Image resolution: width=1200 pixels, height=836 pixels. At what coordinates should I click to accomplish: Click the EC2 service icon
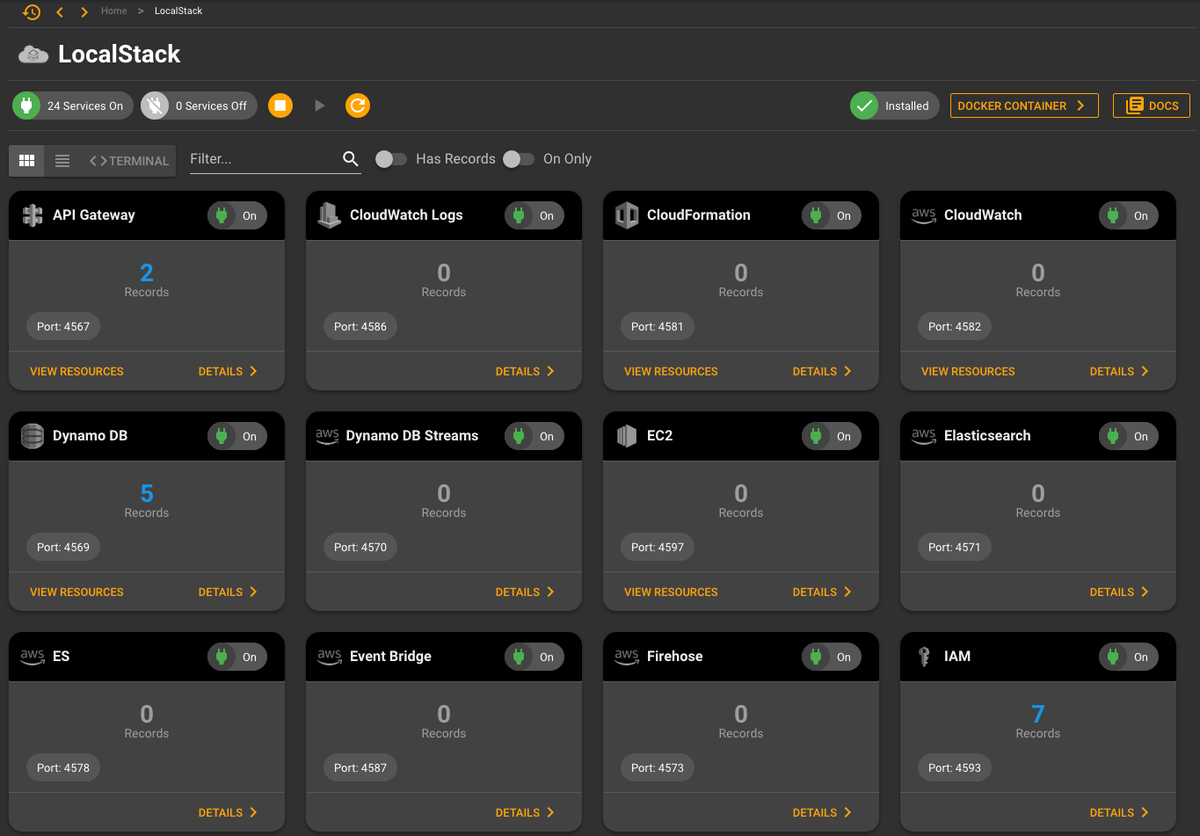pos(627,436)
